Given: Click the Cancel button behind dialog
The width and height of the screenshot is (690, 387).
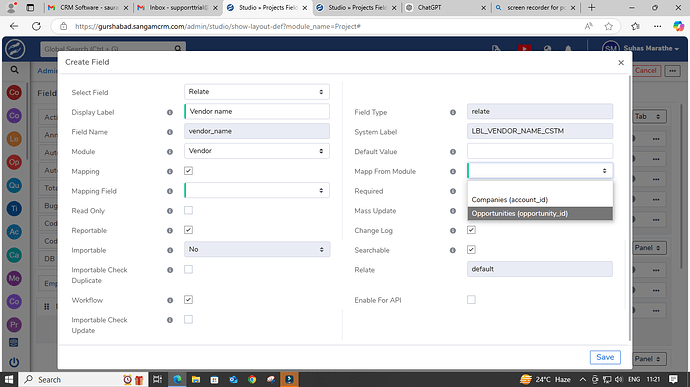Looking at the screenshot, I should (646, 70).
